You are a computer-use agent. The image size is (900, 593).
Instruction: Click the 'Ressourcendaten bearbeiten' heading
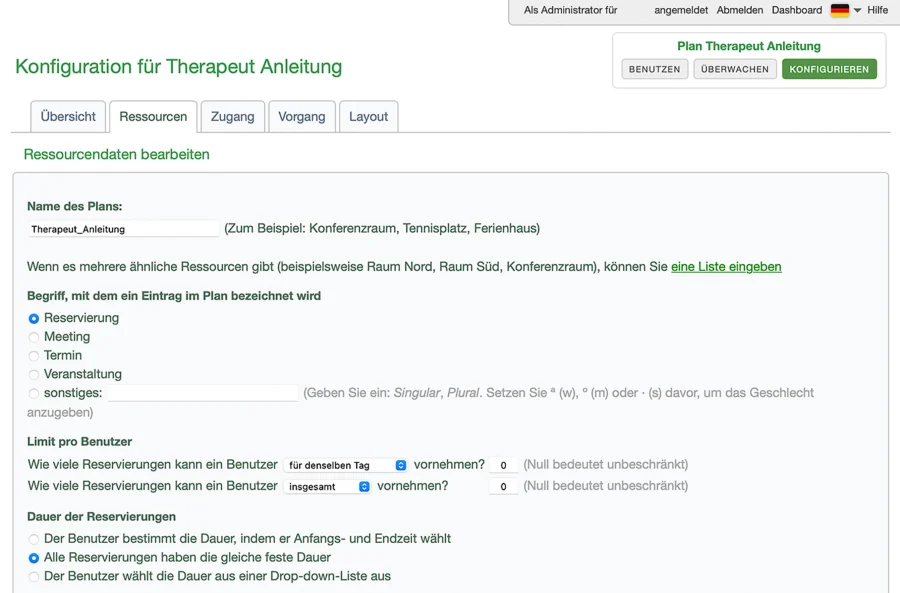tap(117, 154)
